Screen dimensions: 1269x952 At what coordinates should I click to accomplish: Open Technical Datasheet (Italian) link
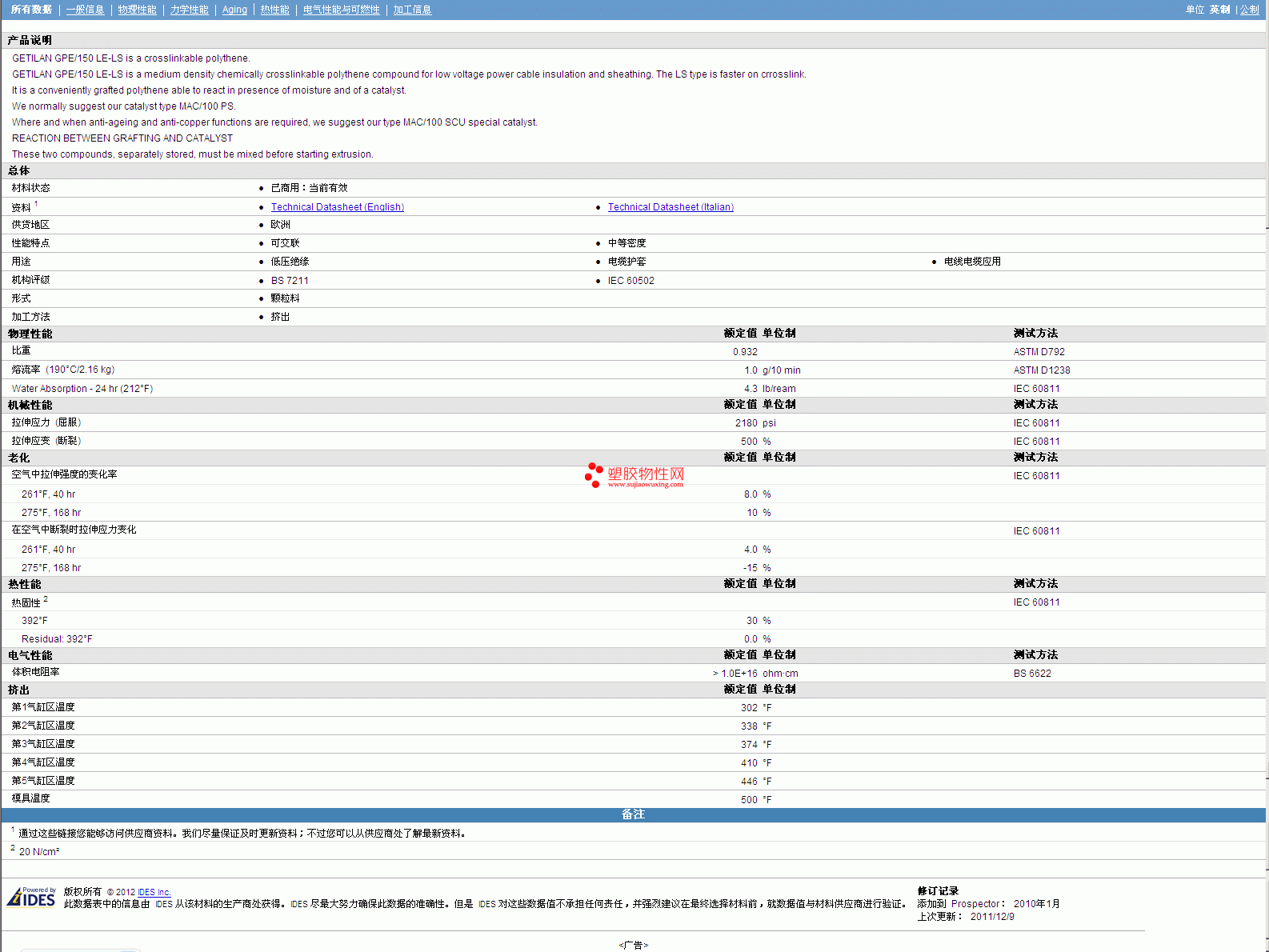coord(670,207)
